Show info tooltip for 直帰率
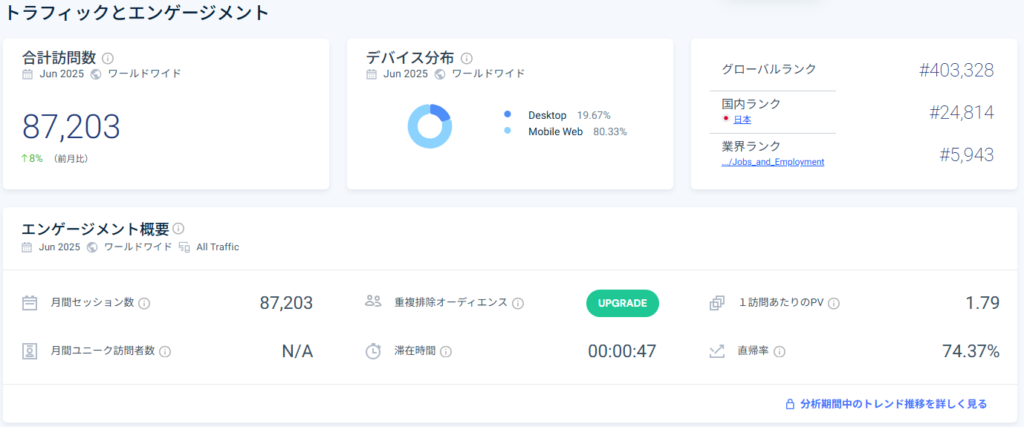1024x427 pixels. point(779,352)
